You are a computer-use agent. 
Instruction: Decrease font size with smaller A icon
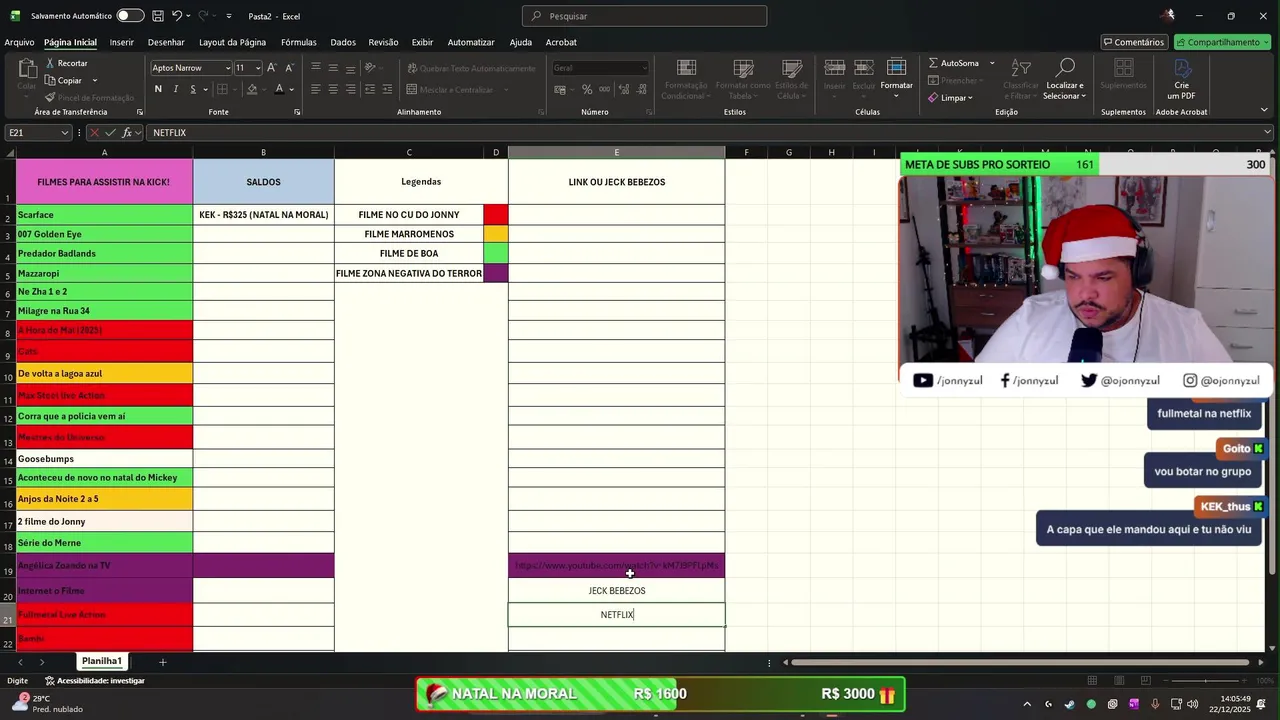[x=289, y=67]
